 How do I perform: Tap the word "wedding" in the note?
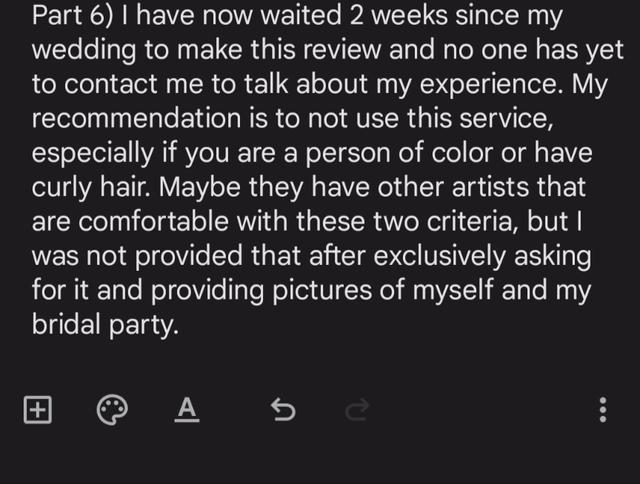[84, 50]
